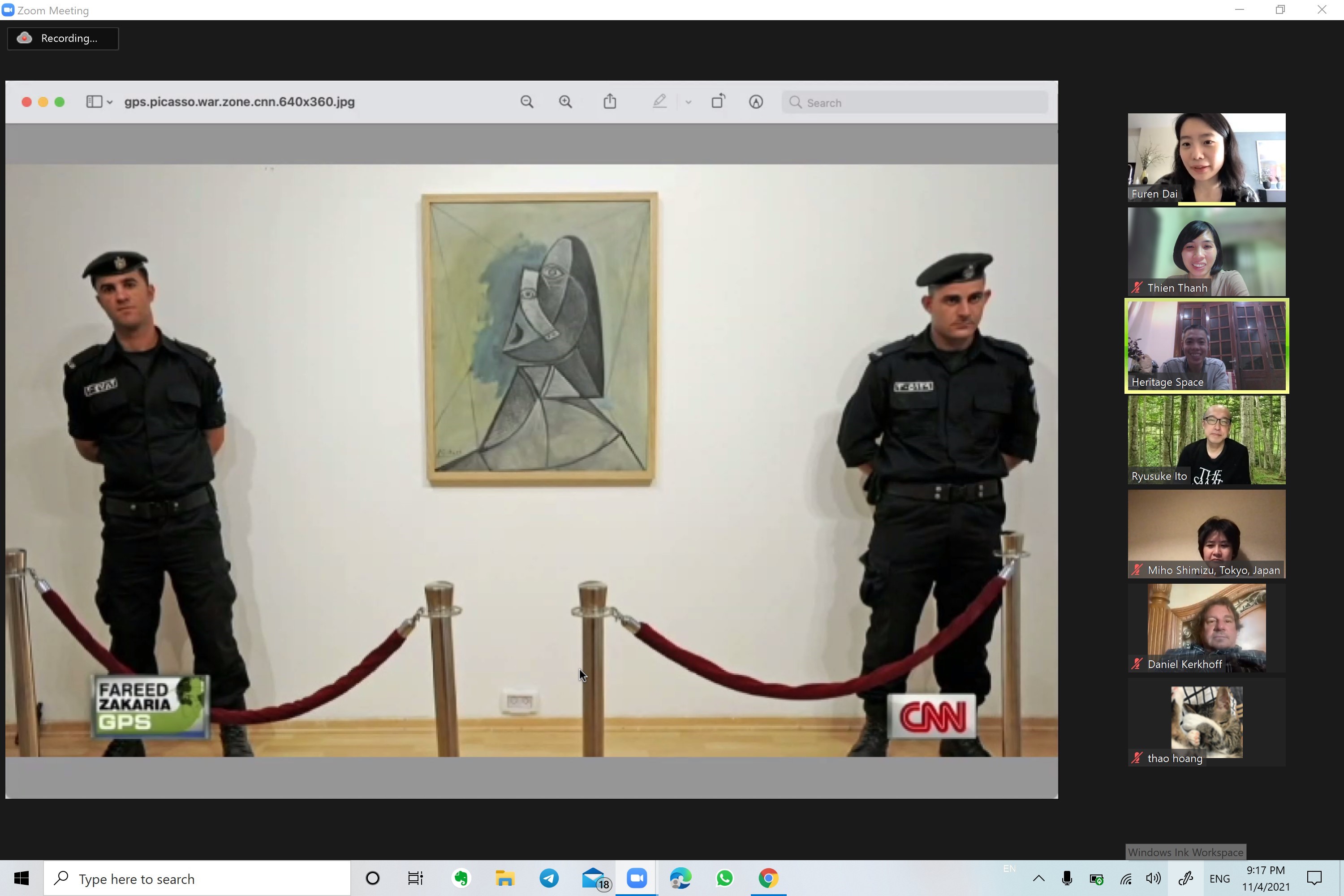
Task: Open Windows Task View
Action: point(415,878)
